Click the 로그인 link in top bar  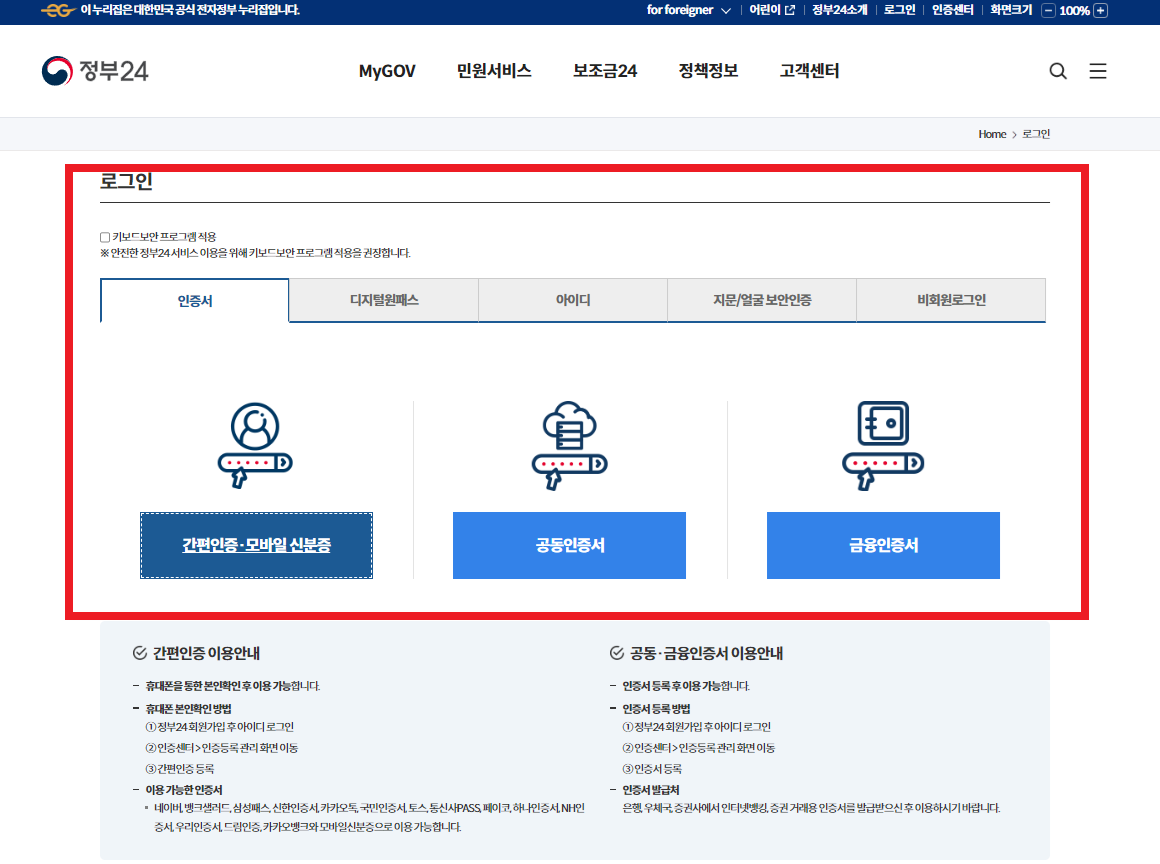900,10
